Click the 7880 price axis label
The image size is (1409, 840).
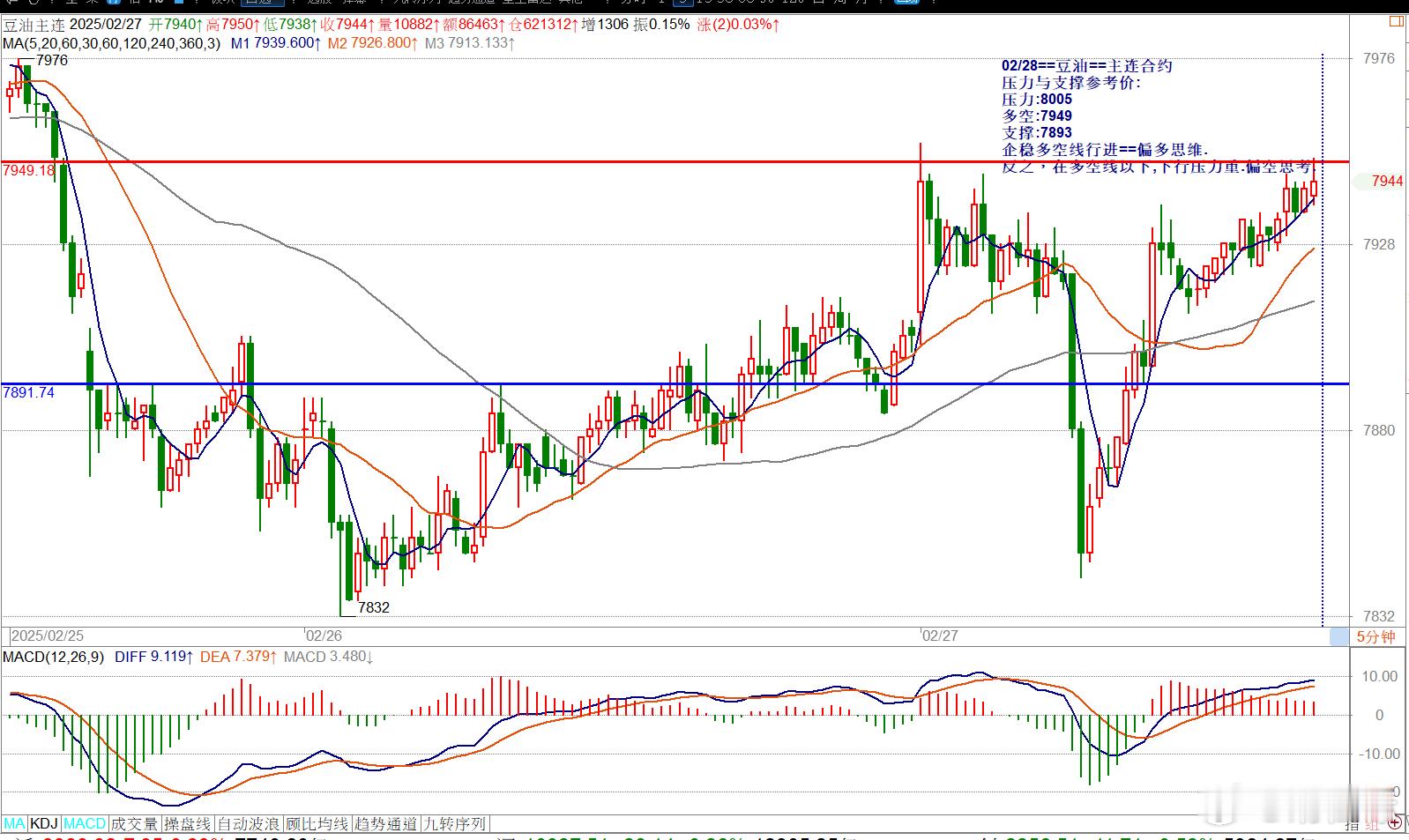pyautogui.click(x=1379, y=430)
